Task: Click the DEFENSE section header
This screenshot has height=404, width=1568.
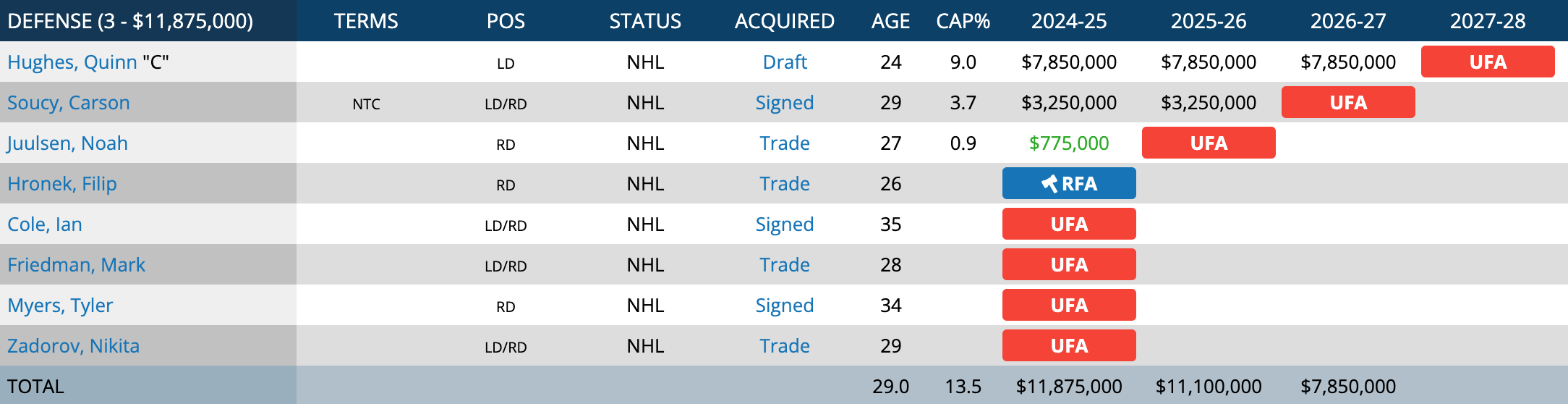Action: (130, 21)
